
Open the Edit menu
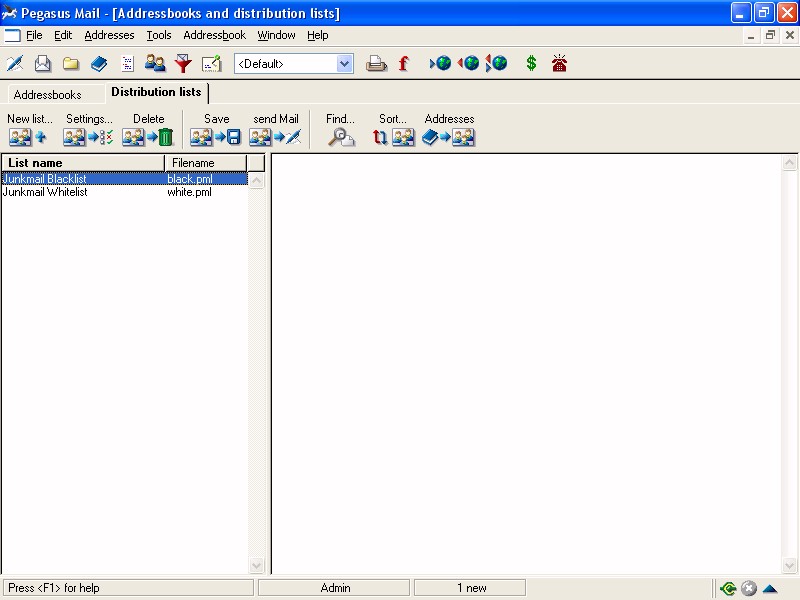(63, 35)
